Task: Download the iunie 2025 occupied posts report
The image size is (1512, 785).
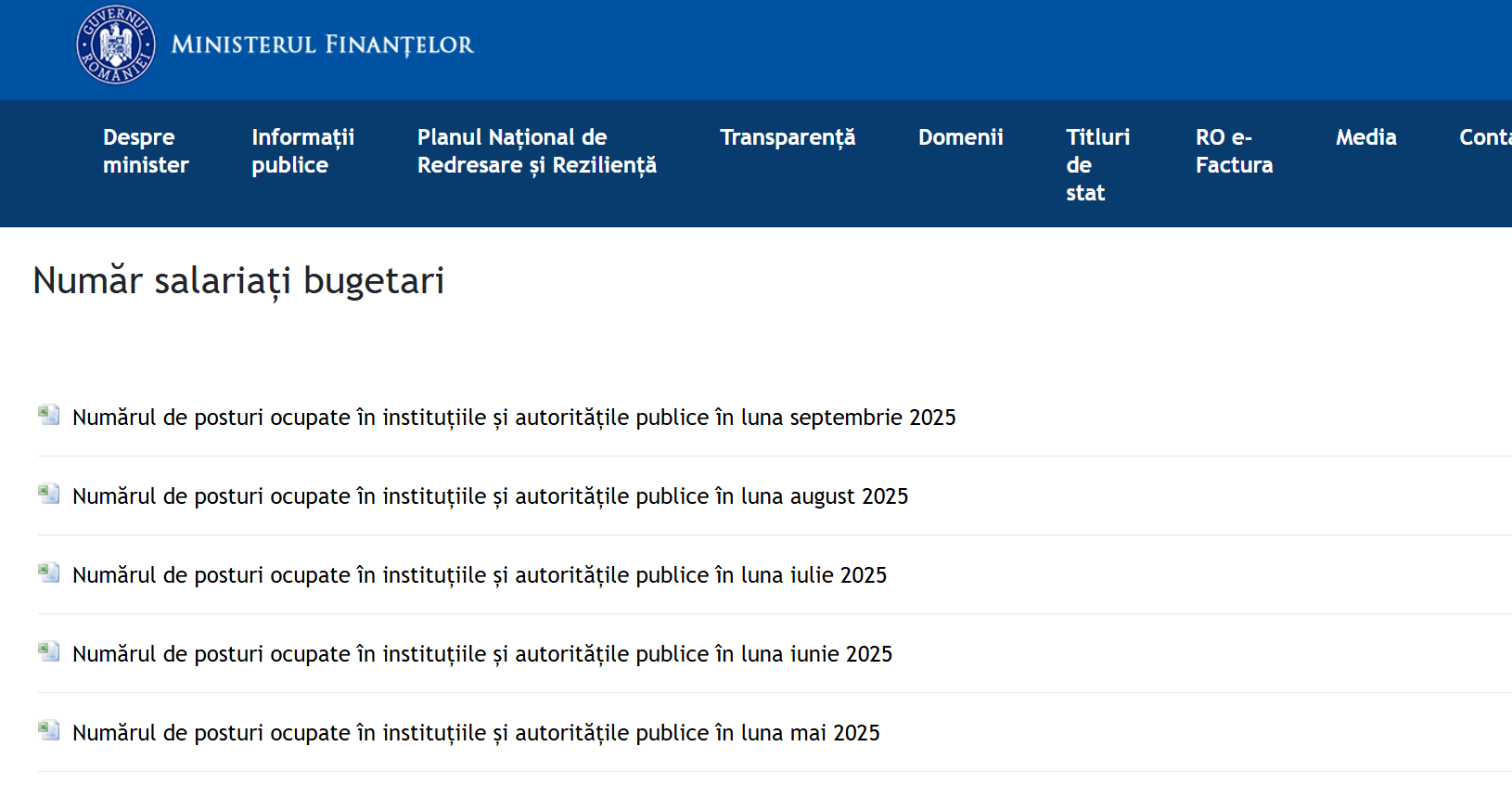Action: [482, 654]
